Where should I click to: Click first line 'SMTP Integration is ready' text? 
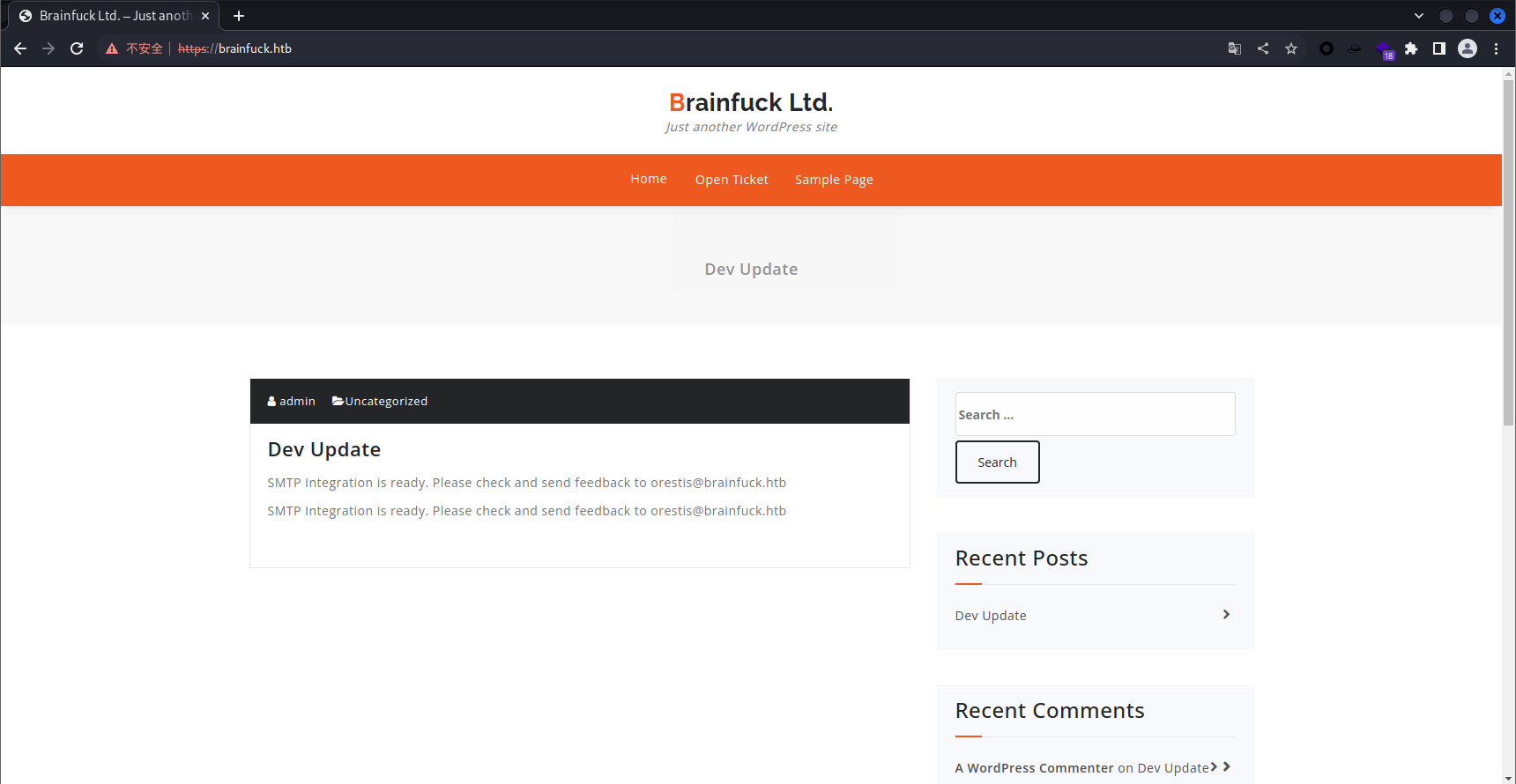527,483
